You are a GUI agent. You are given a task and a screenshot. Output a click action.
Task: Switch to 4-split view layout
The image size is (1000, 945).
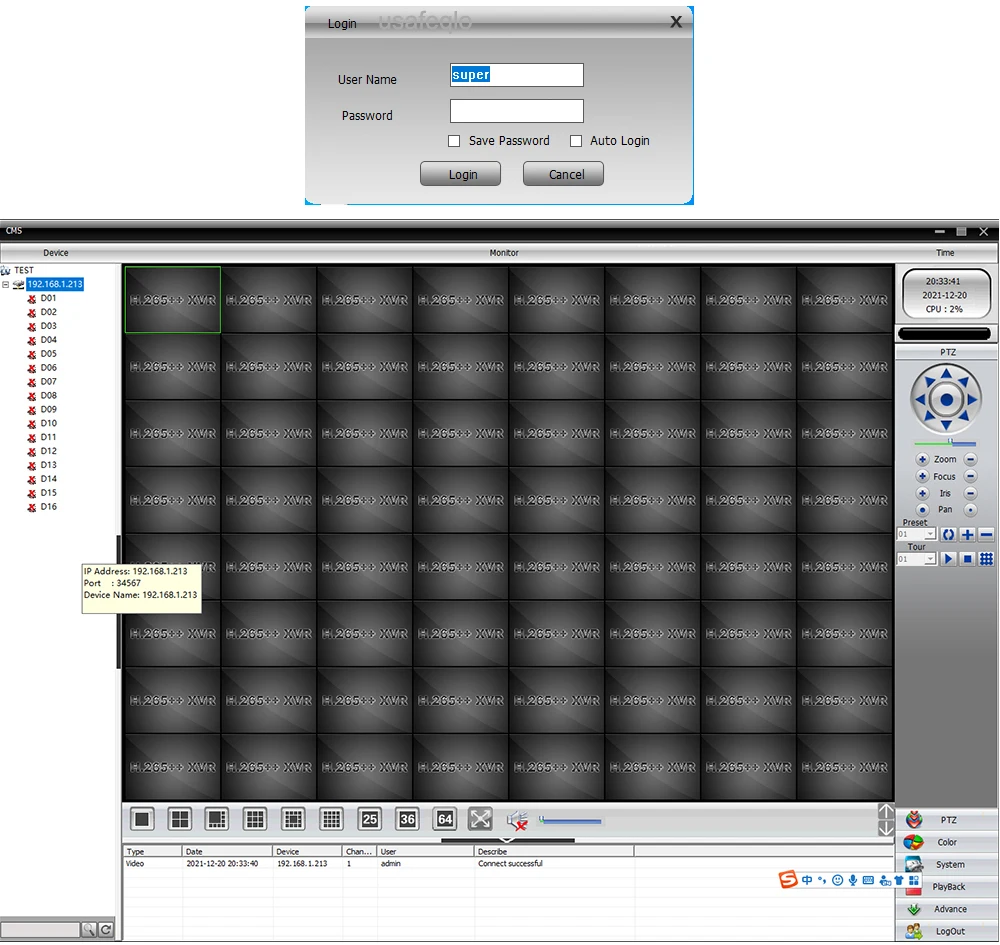[x=180, y=819]
